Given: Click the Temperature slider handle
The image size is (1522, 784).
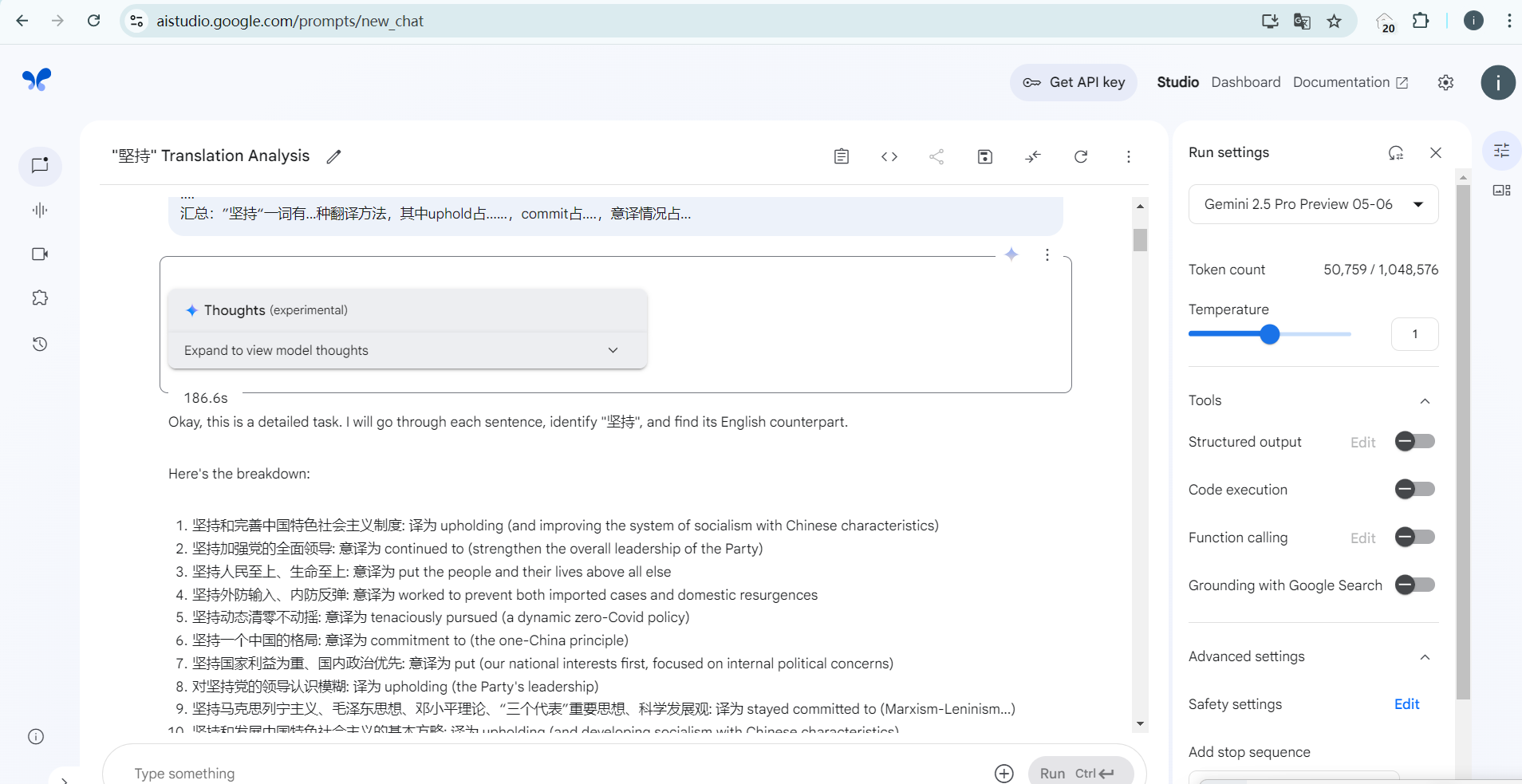Looking at the screenshot, I should point(1269,334).
